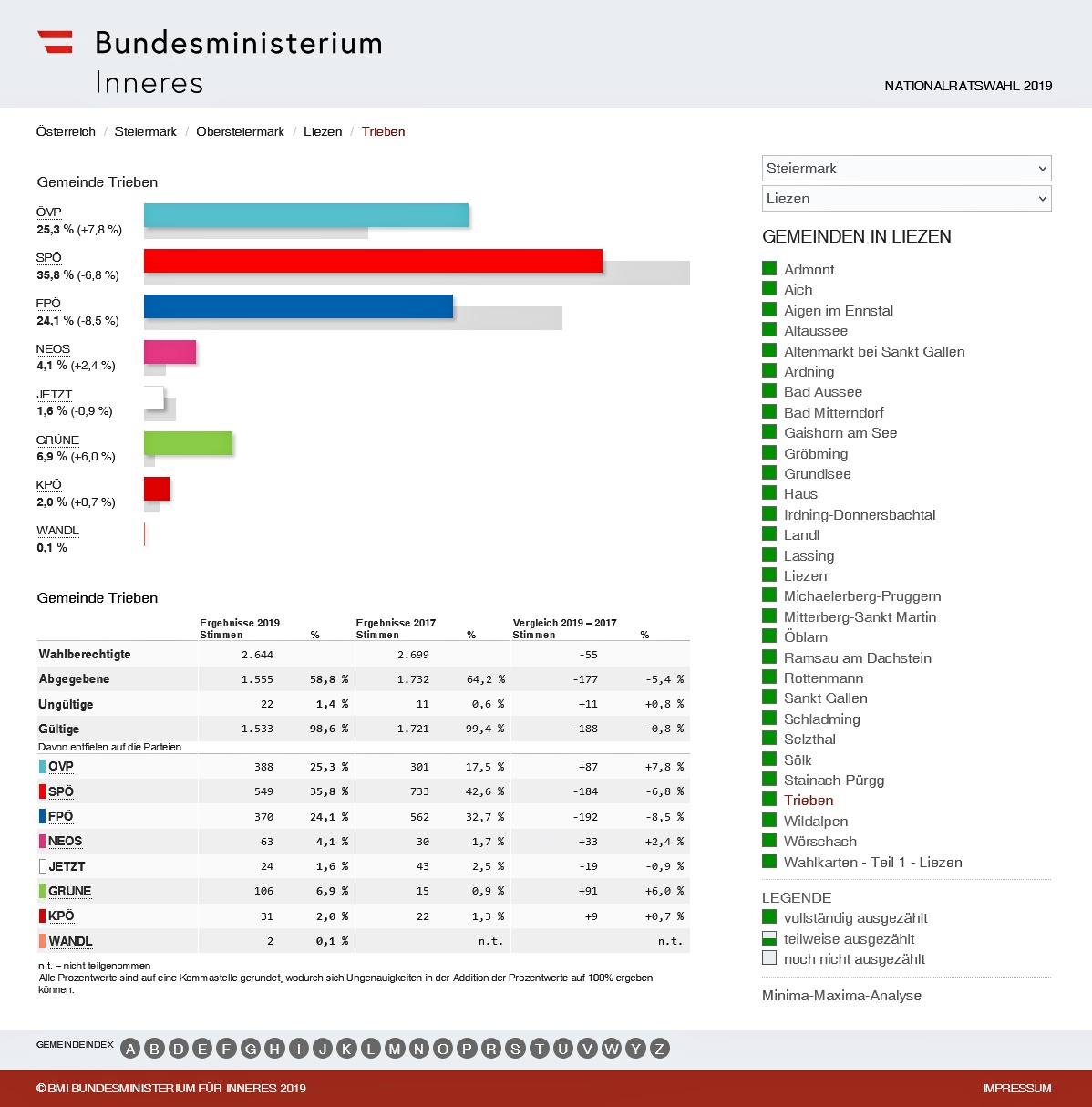The width and height of the screenshot is (1092, 1107).
Task: Expand the Liezen district dropdown
Action: [x=906, y=199]
